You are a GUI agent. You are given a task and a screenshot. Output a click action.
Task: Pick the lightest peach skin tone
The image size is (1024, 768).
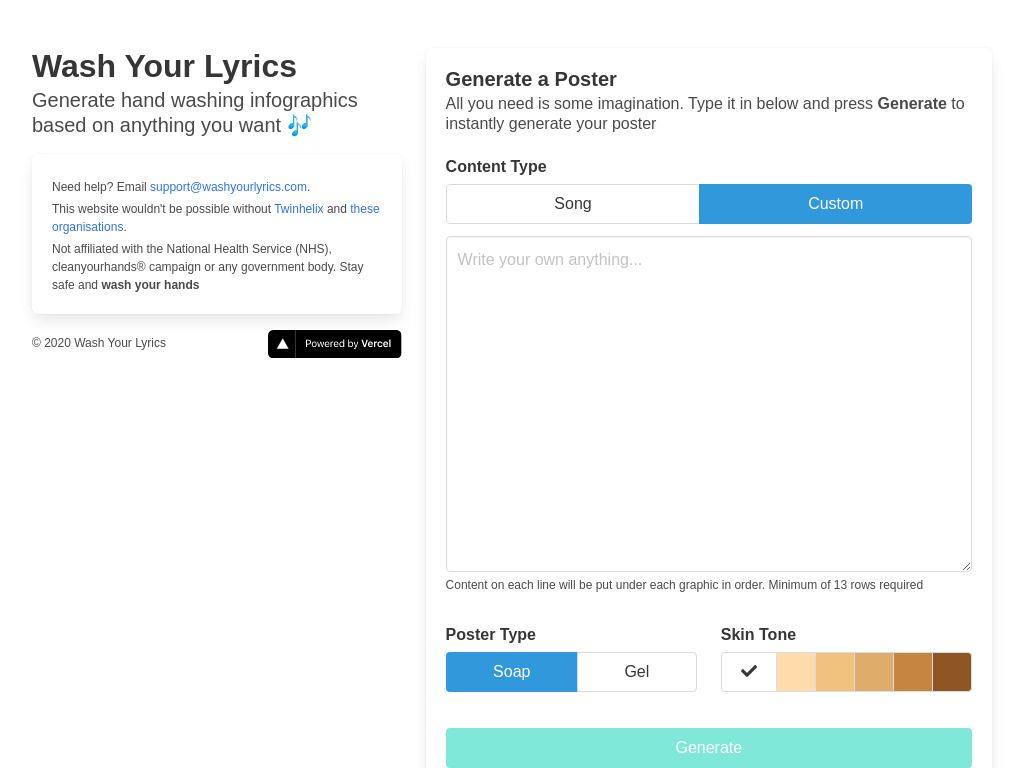pos(796,671)
